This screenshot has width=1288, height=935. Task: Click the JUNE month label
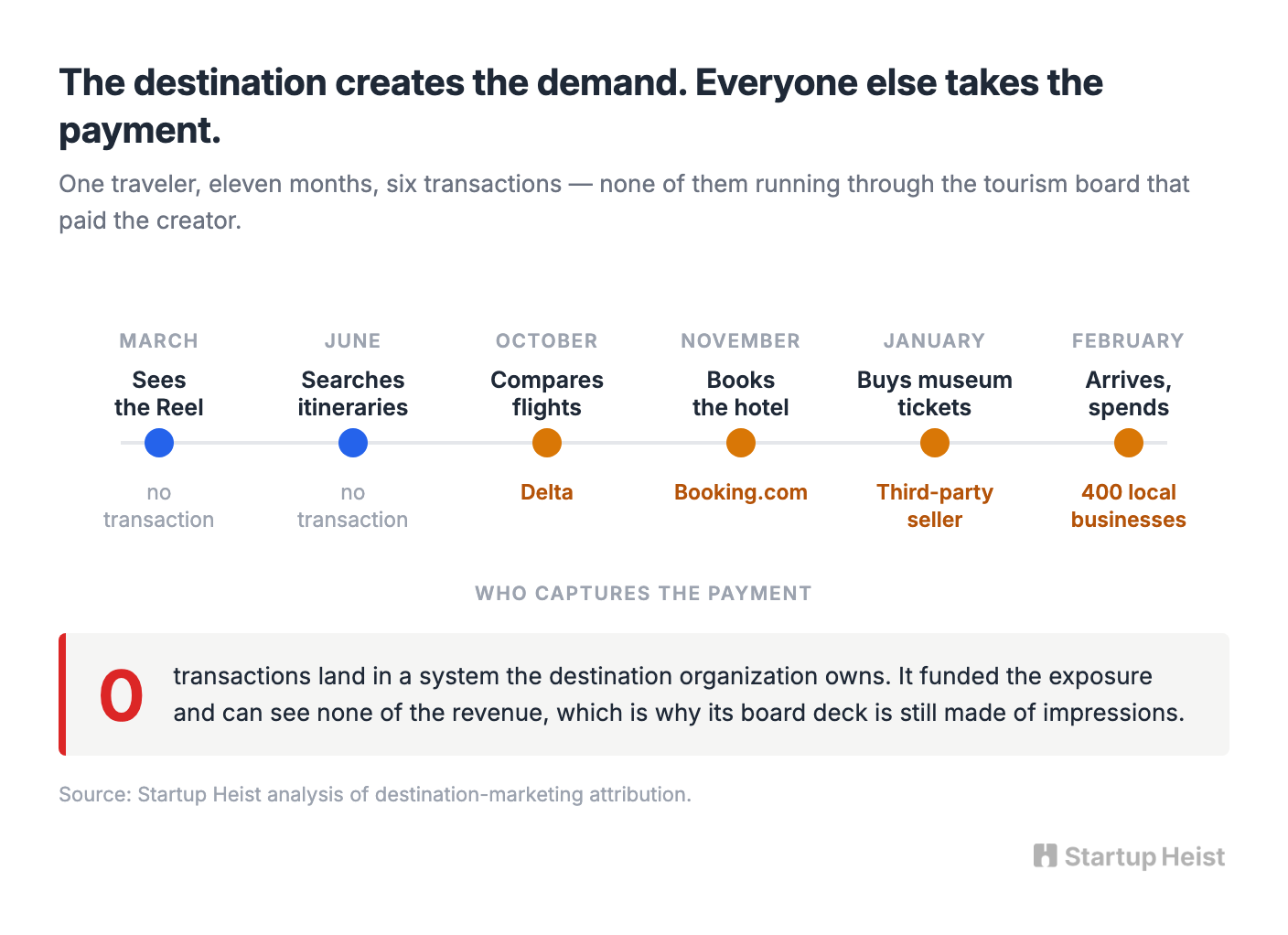pyautogui.click(x=353, y=341)
